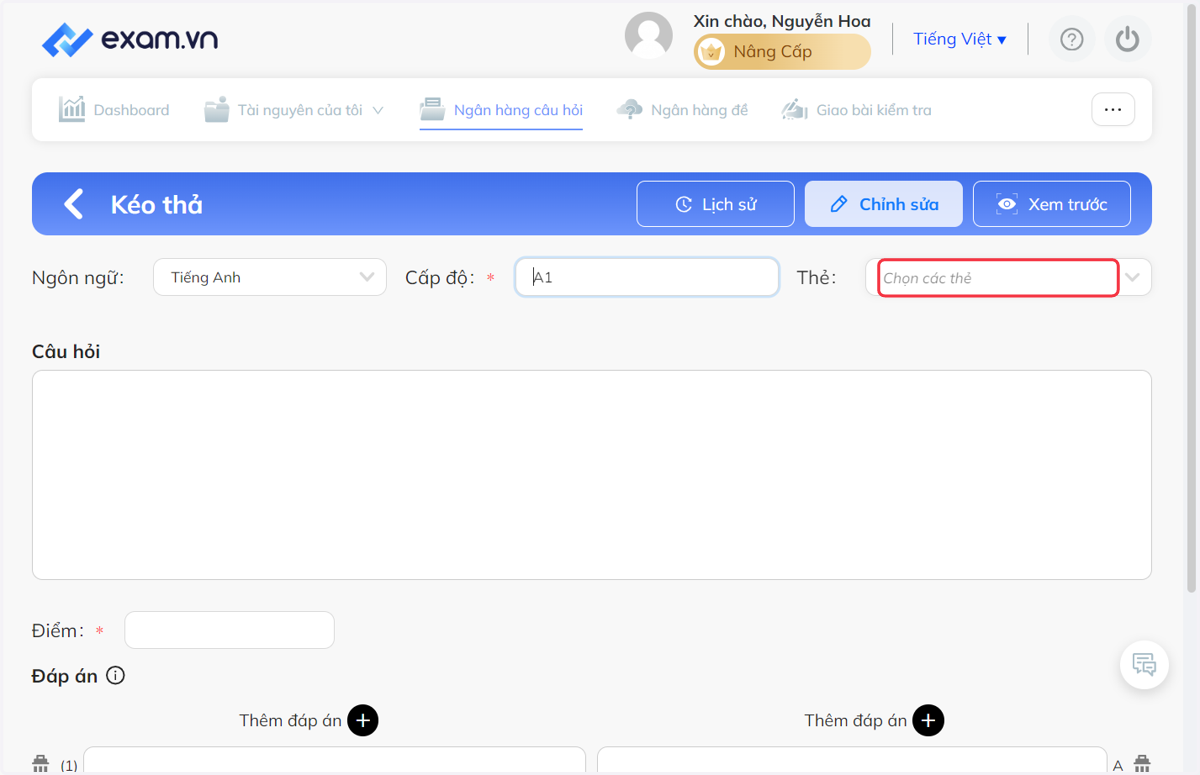Screen dimensions: 1200x775
Task: Click the right Thêm đáp án plus button
Action: tap(928, 720)
